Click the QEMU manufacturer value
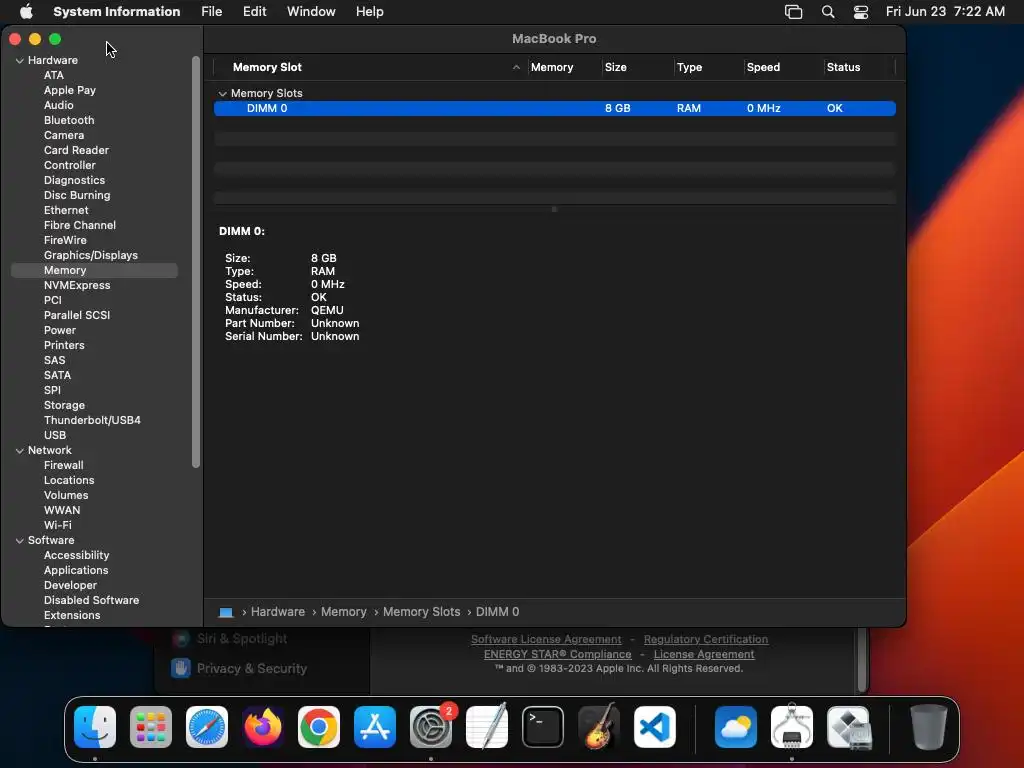 click(327, 310)
